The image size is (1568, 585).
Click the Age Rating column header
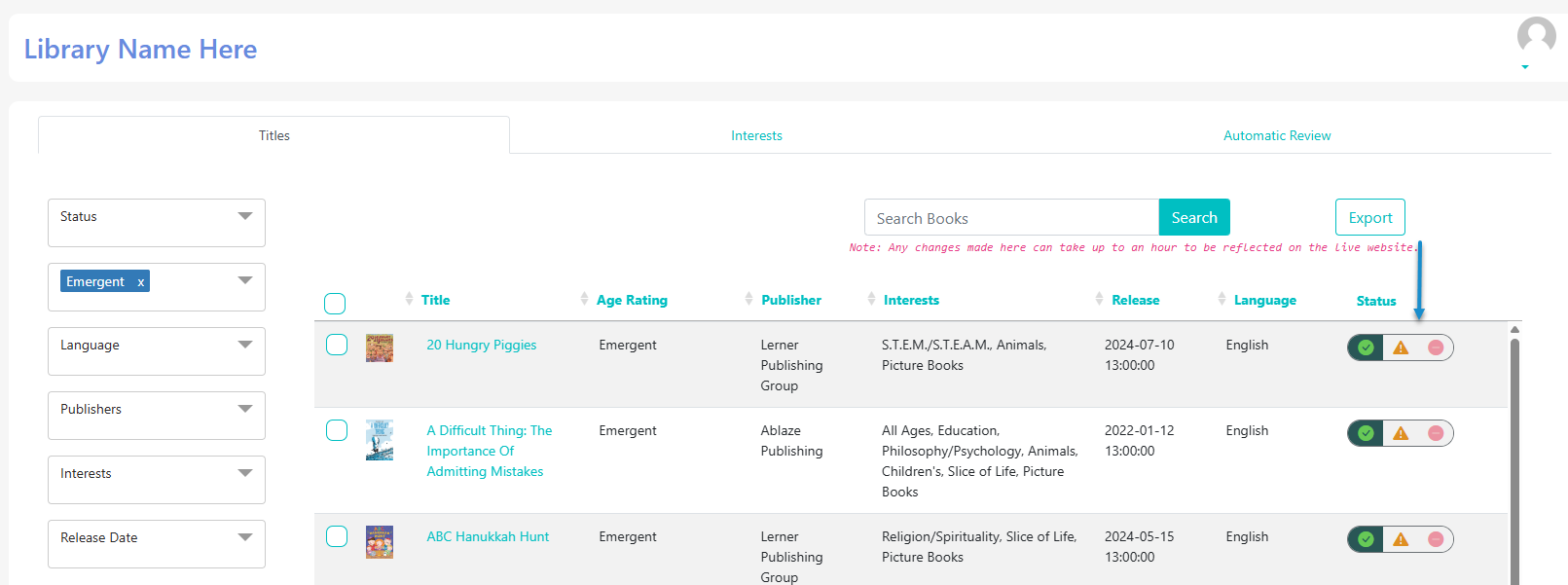tap(632, 300)
